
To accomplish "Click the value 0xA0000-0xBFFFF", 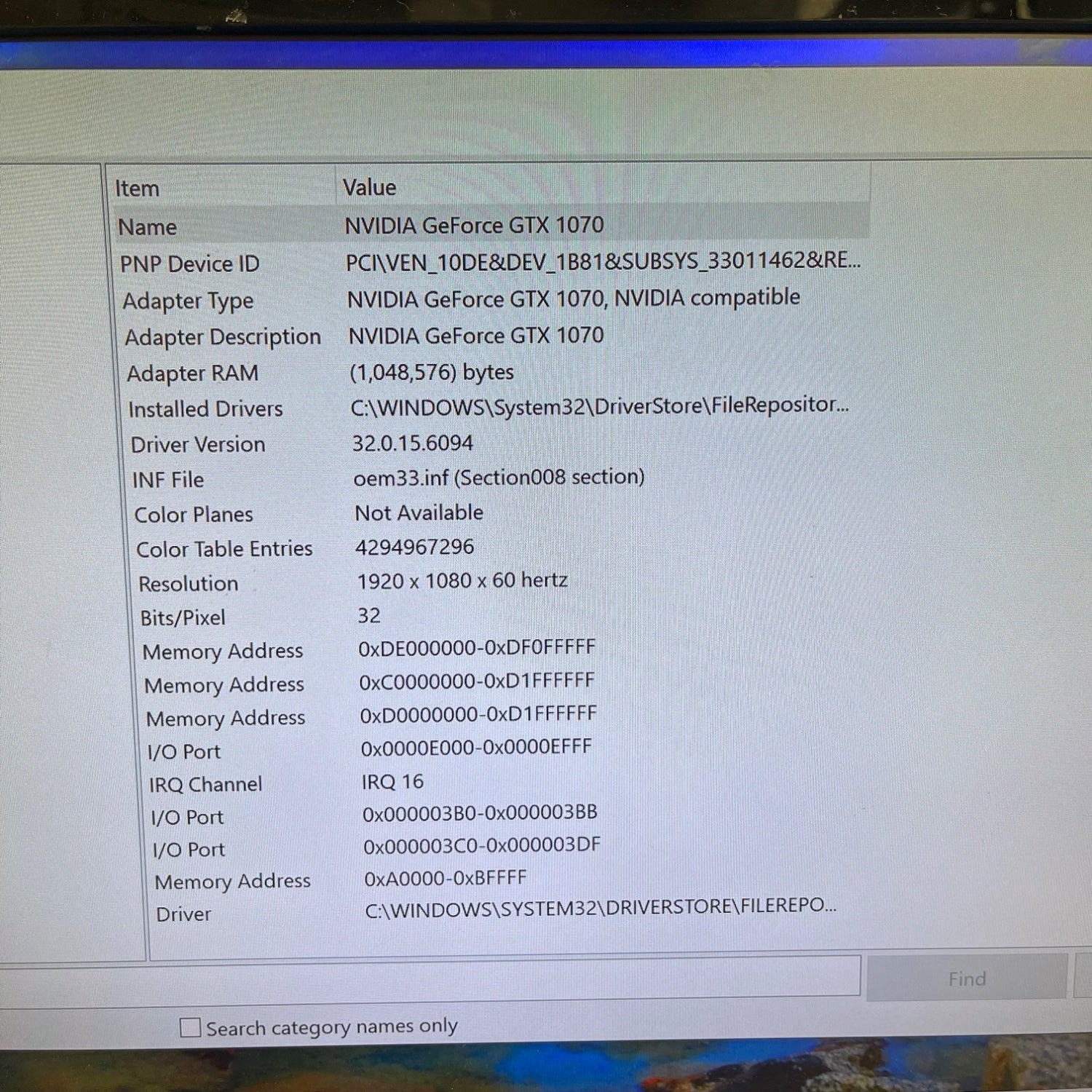I will [x=446, y=879].
